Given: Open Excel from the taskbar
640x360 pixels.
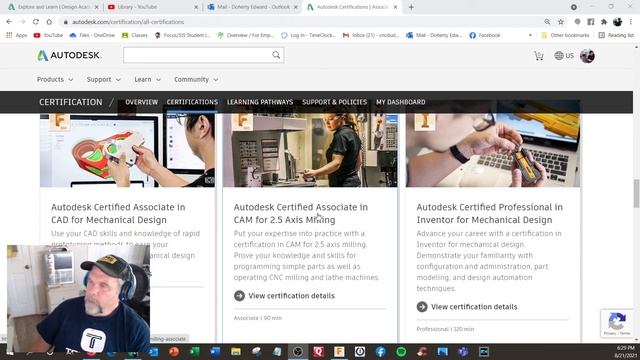Looking at the screenshot, I should [195, 351].
